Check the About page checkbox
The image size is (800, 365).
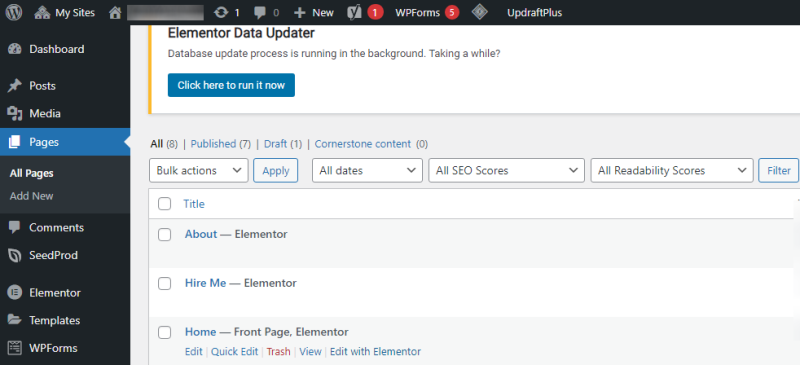[x=164, y=235]
